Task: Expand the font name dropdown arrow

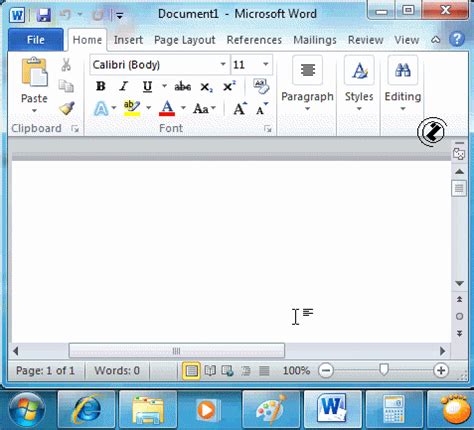Action: [x=223, y=64]
